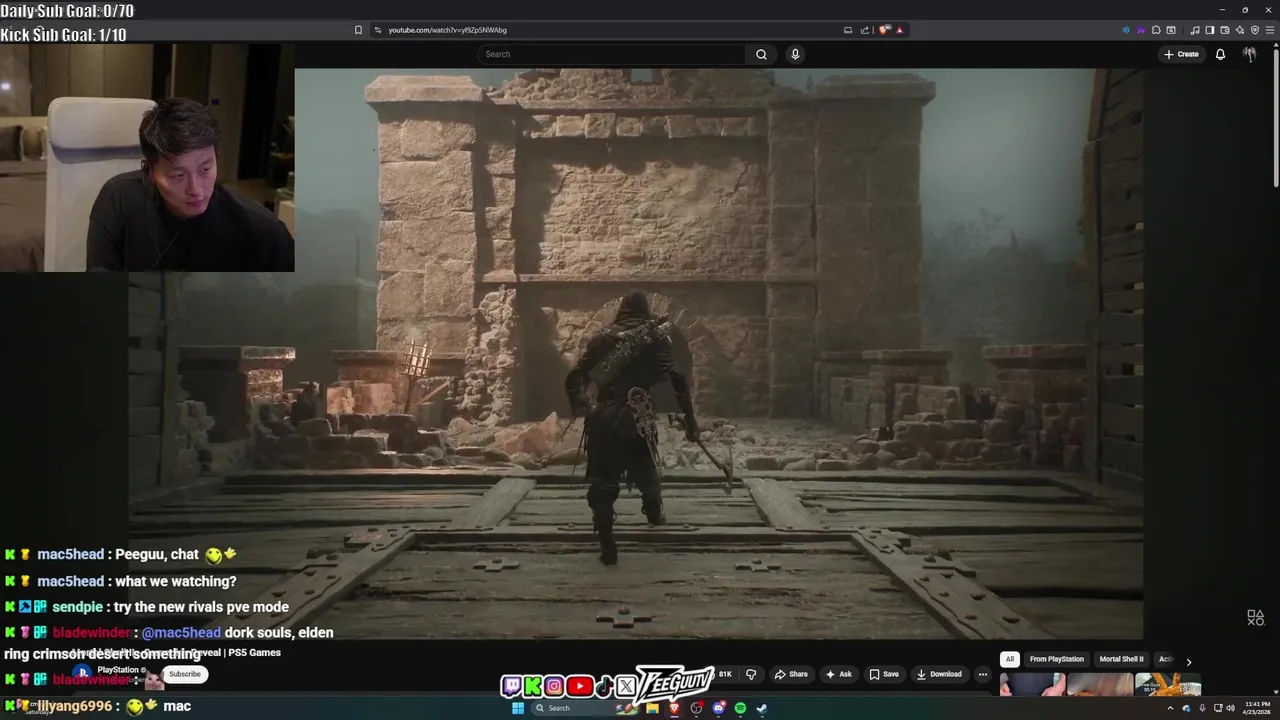Open the taskbar clock showing 11:41 PM
Screen dimensions: 1280x720
(x=1257, y=708)
